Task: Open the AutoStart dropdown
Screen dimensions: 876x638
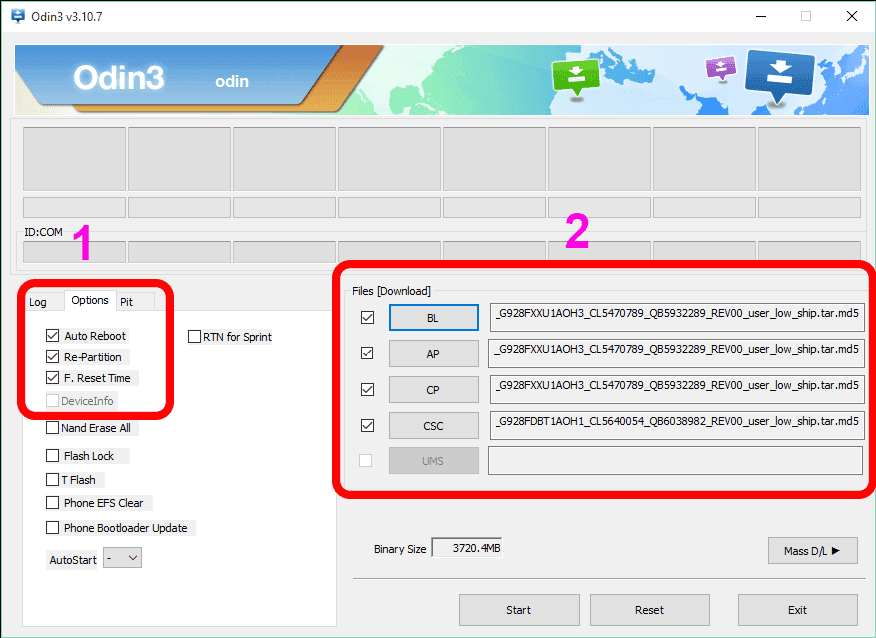Action: click(123, 558)
